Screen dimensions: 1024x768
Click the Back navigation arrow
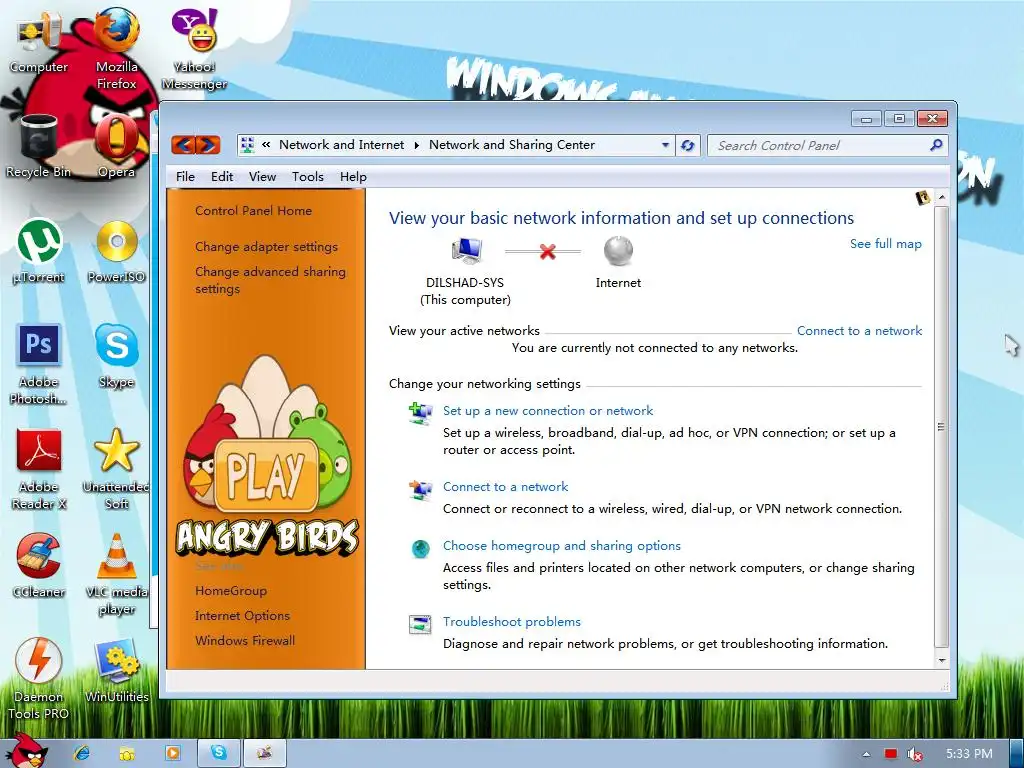pos(184,145)
